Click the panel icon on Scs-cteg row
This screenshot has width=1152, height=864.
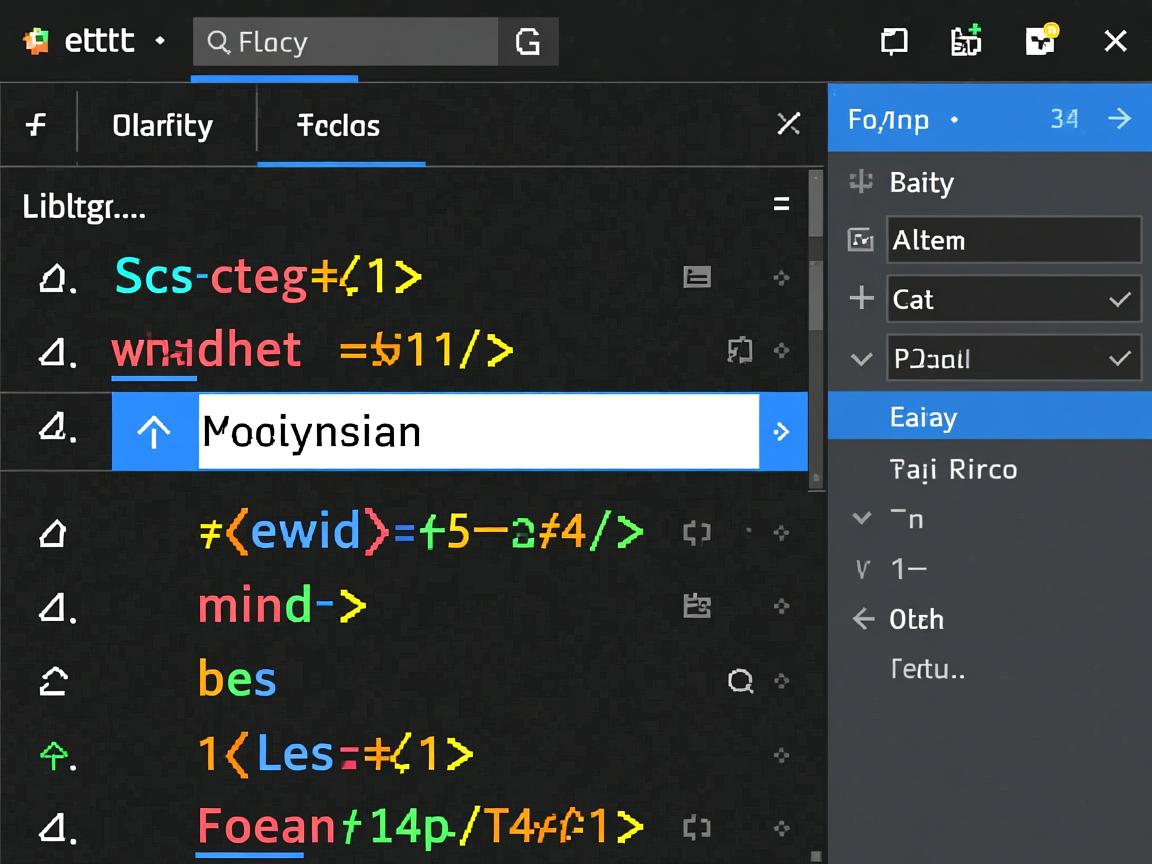coord(697,277)
